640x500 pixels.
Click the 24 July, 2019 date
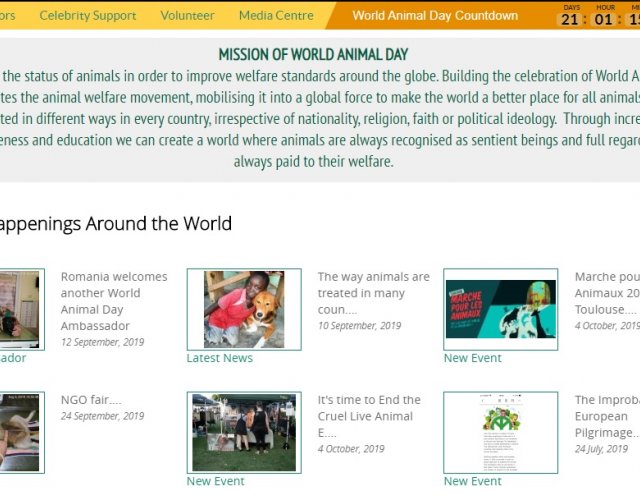[601, 449]
